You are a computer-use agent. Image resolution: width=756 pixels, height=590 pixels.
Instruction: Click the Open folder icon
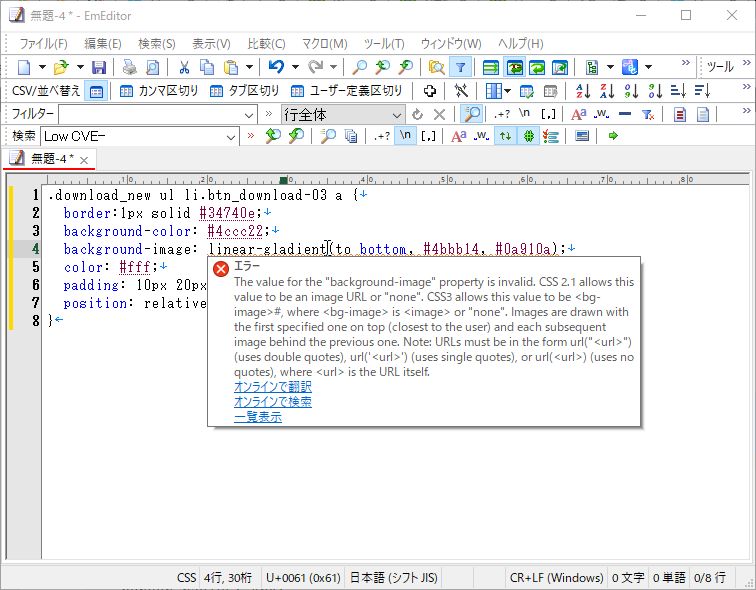point(61,67)
